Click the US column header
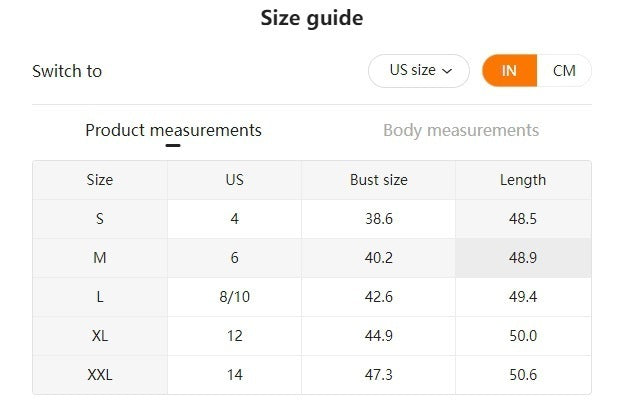The height and width of the screenshot is (409, 628). click(235, 180)
